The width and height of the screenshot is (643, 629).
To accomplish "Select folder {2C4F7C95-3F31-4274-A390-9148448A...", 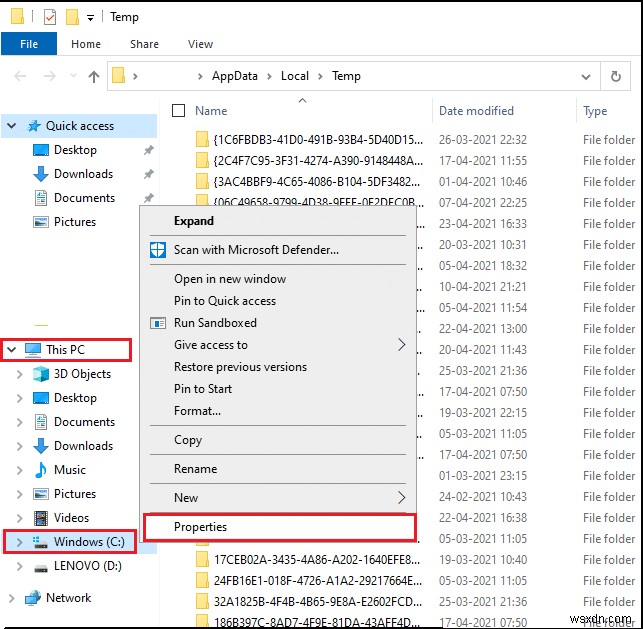I will tap(318, 161).
